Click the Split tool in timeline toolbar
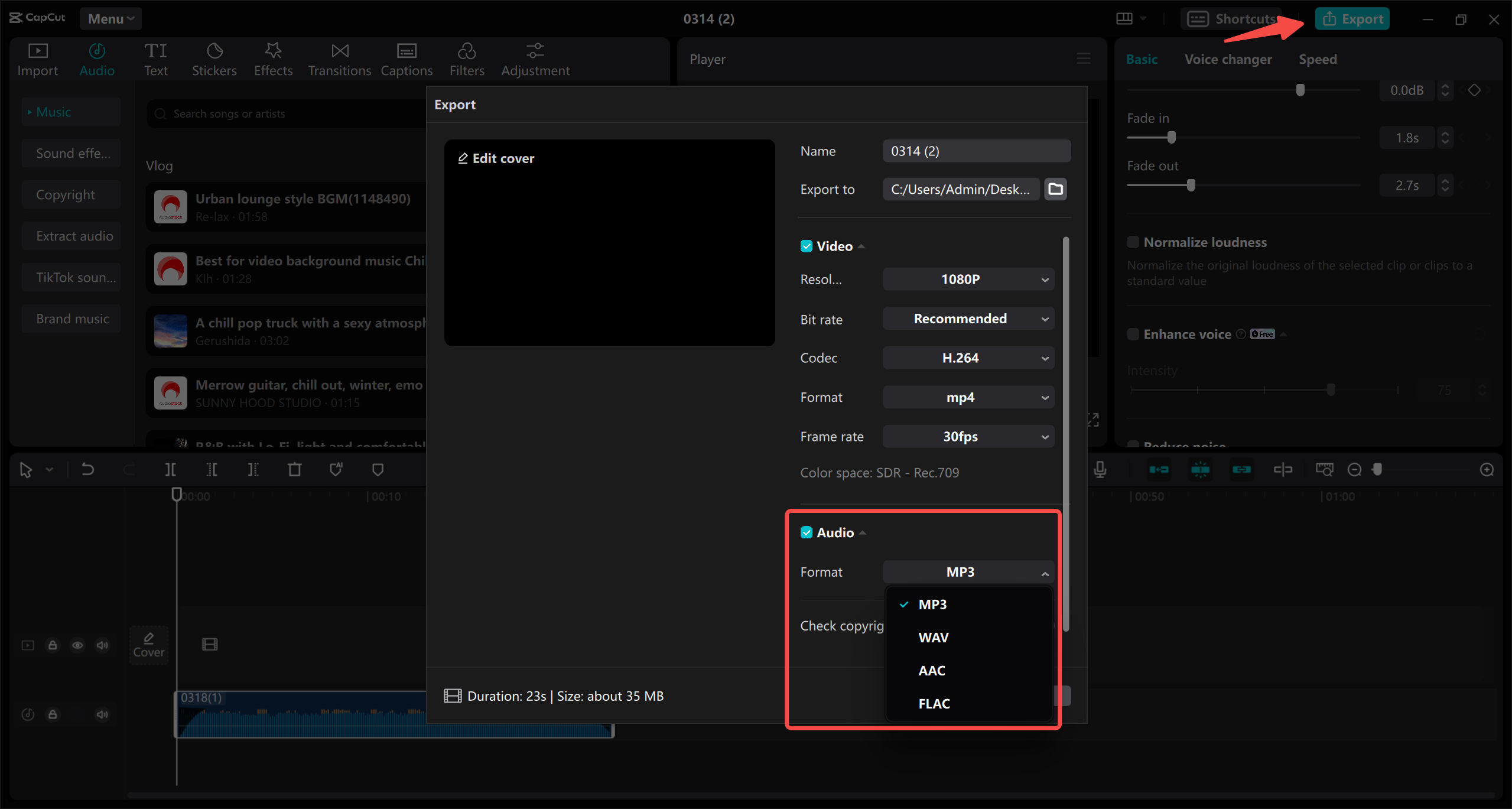The height and width of the screenshot is (809, 1512). click(170, 470)
